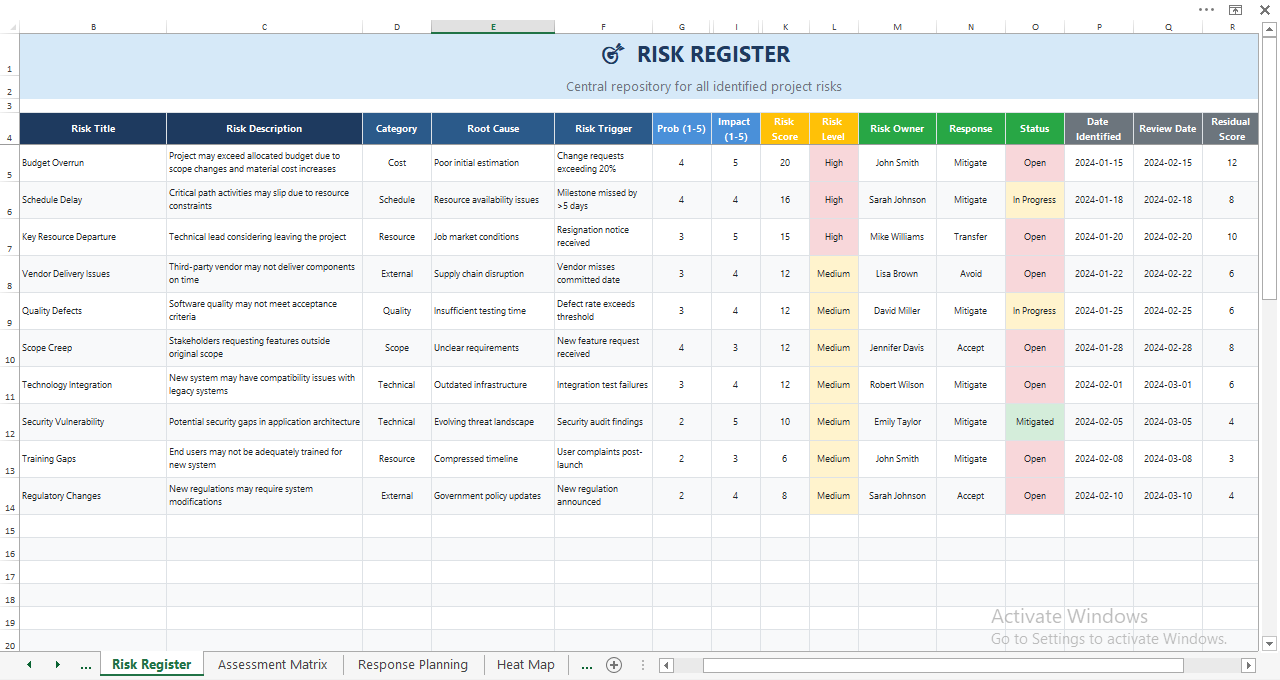
Task: Select the Schedule Delay cell
Action: pyautogui.click(x=94, y=200)
